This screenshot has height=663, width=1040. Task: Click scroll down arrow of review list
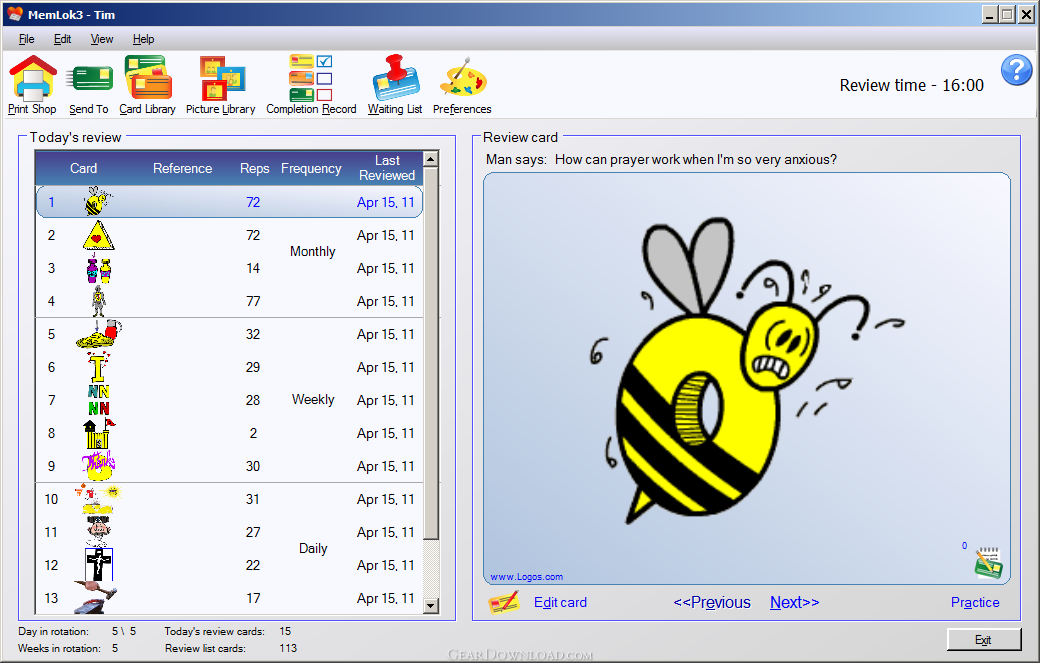pyautogui.click(x=430, y=605)
